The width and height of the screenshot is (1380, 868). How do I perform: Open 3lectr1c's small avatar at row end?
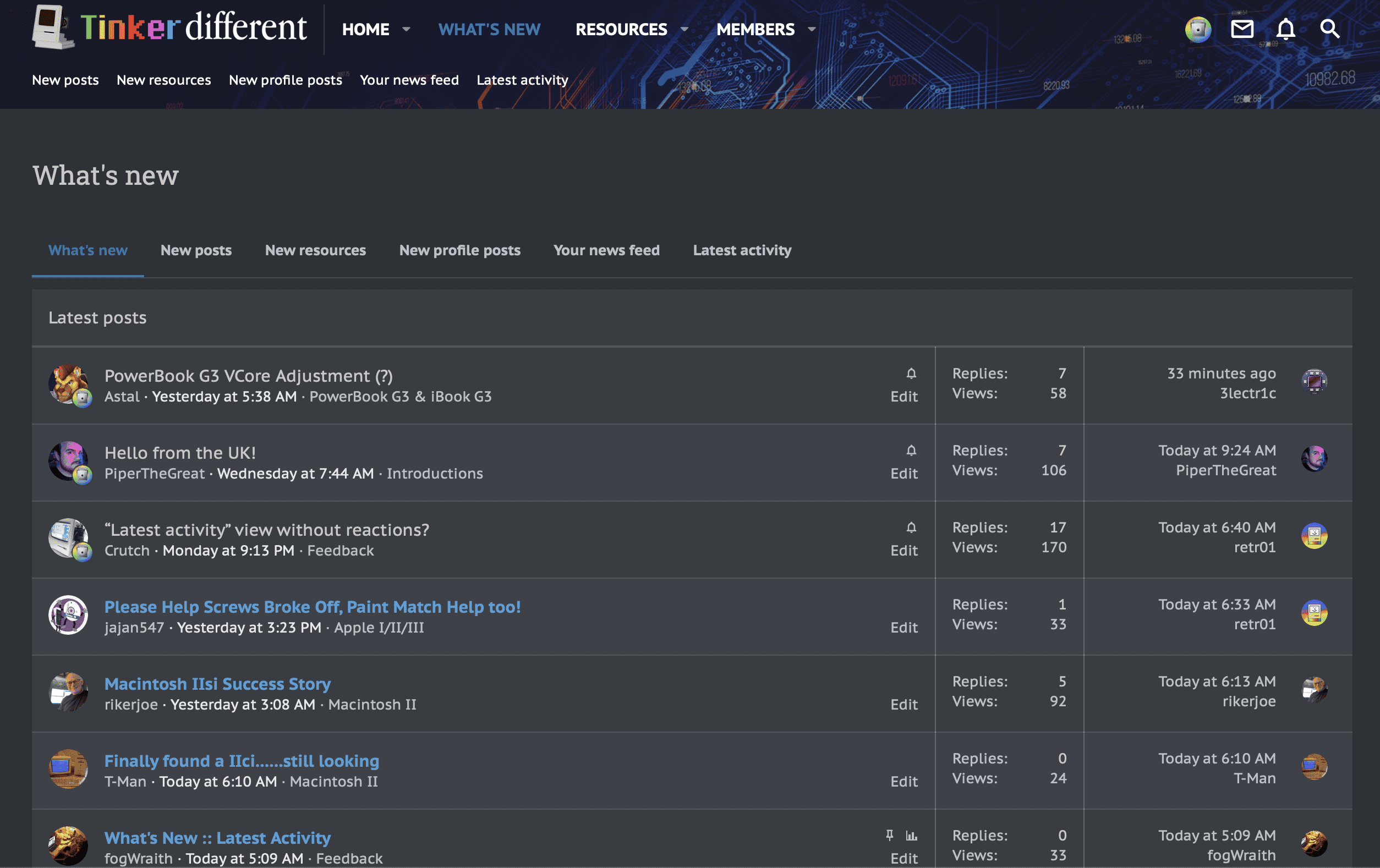(x=1314, y=382)
